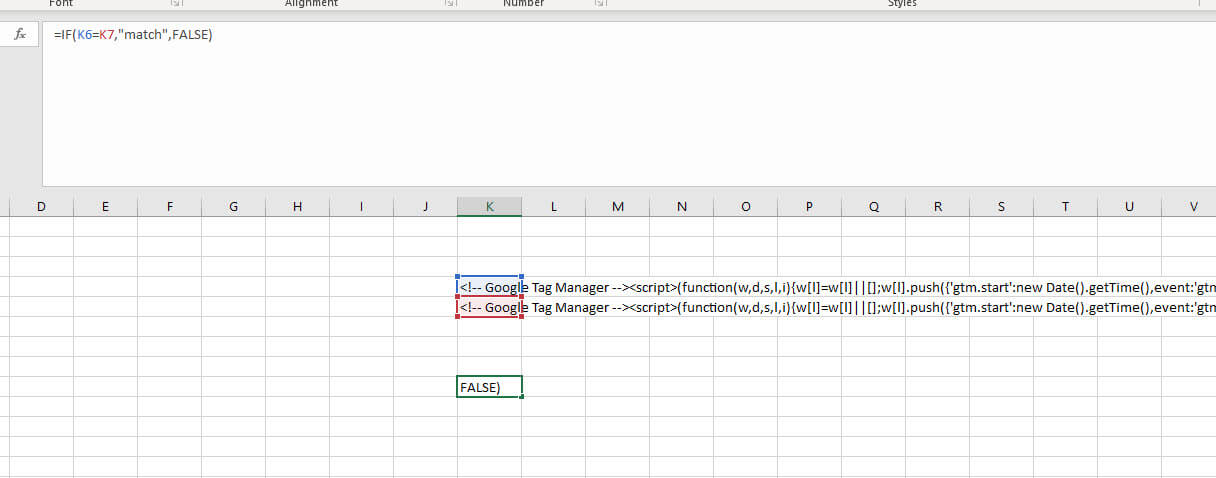Select column S header

point(1001,206)
